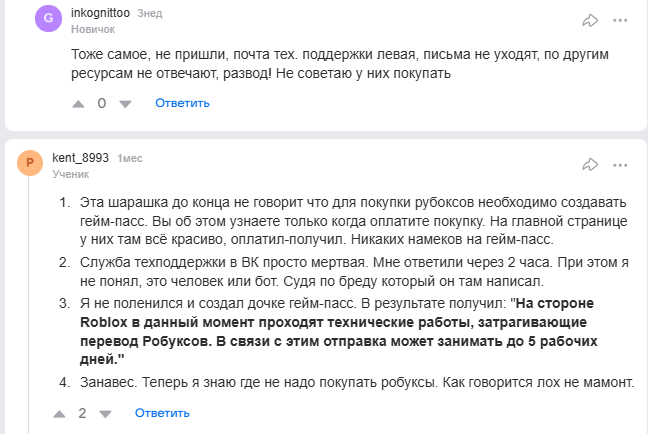Screen dimensions: 648x434
Task: Click the purple G avatar
Action: 49,20
